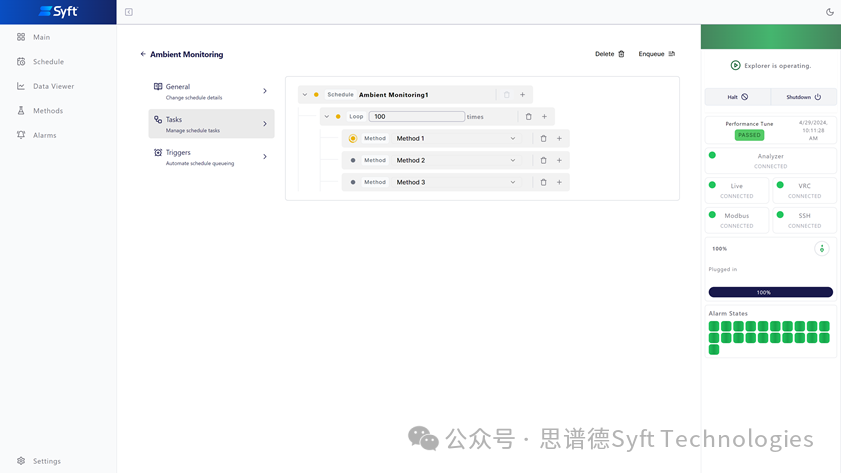Click the chevron next to Tasks
The height and width of the screenshot is (473, 841).
tap(265, 123)
